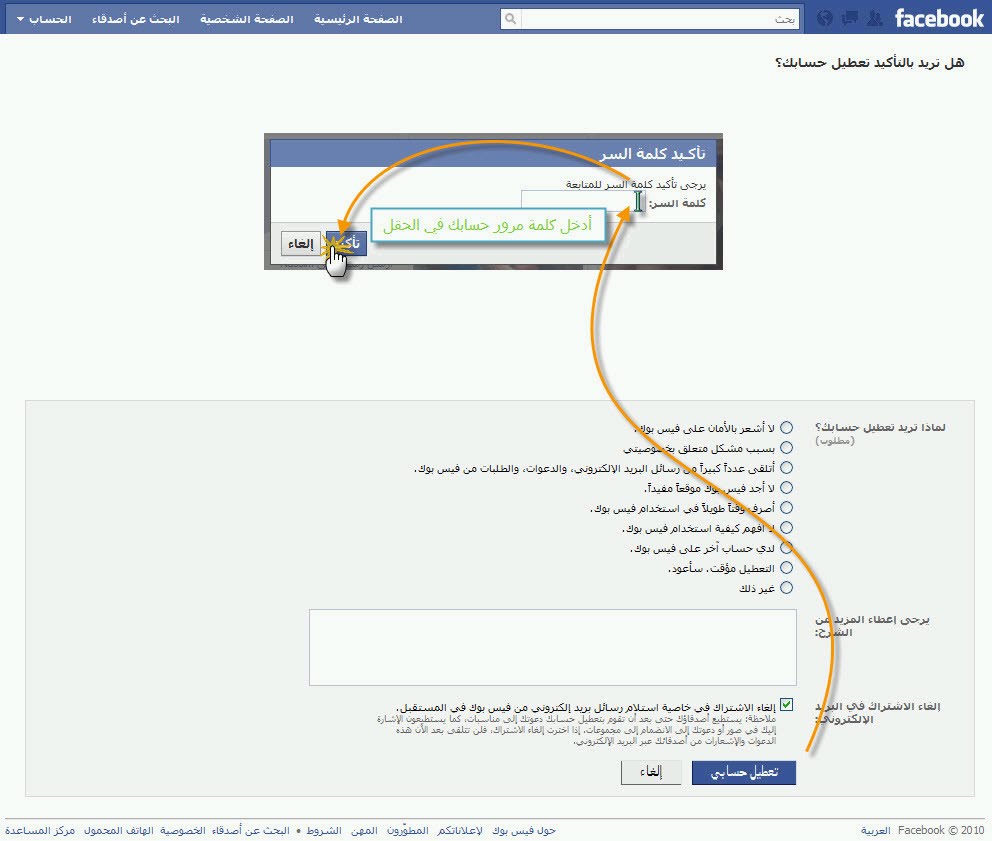
Task: Toggle the email opt-out checkbox
Action: coord(786,705)
